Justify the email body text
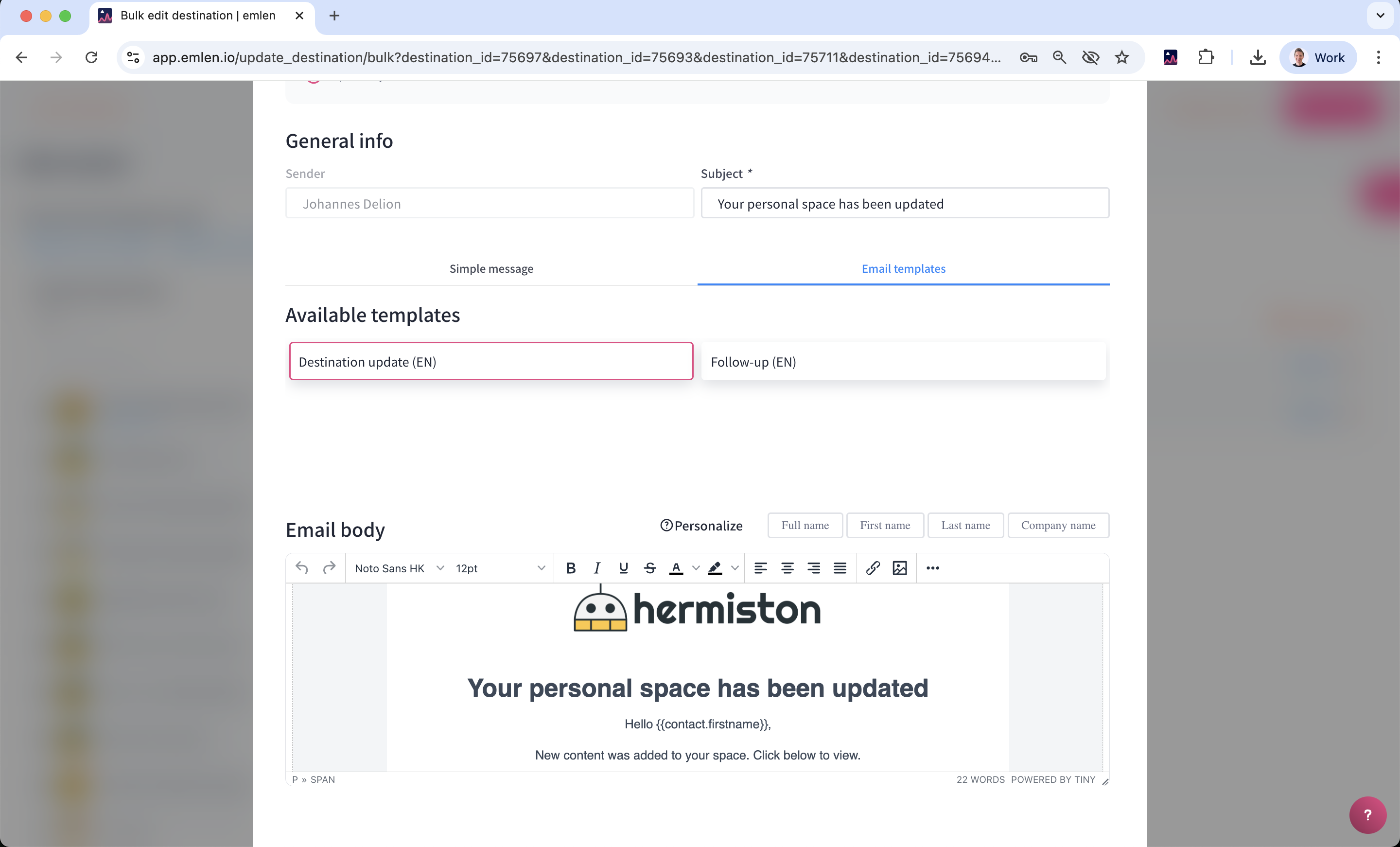The height and width of the screenshot is (847, 1400). (840, 568)
